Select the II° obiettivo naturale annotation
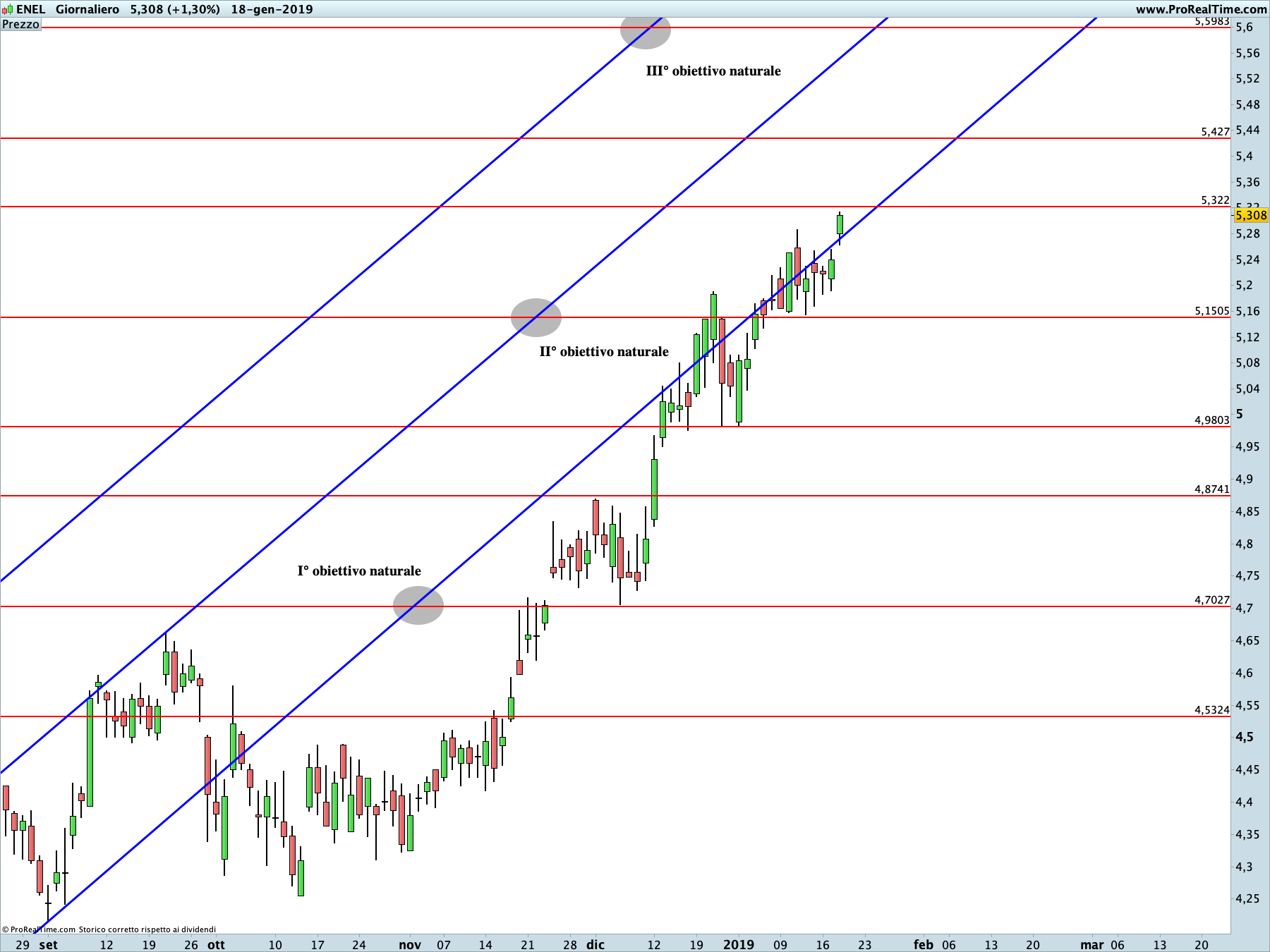This screenshot has height=952, width=1270. (x=604, y=351)
